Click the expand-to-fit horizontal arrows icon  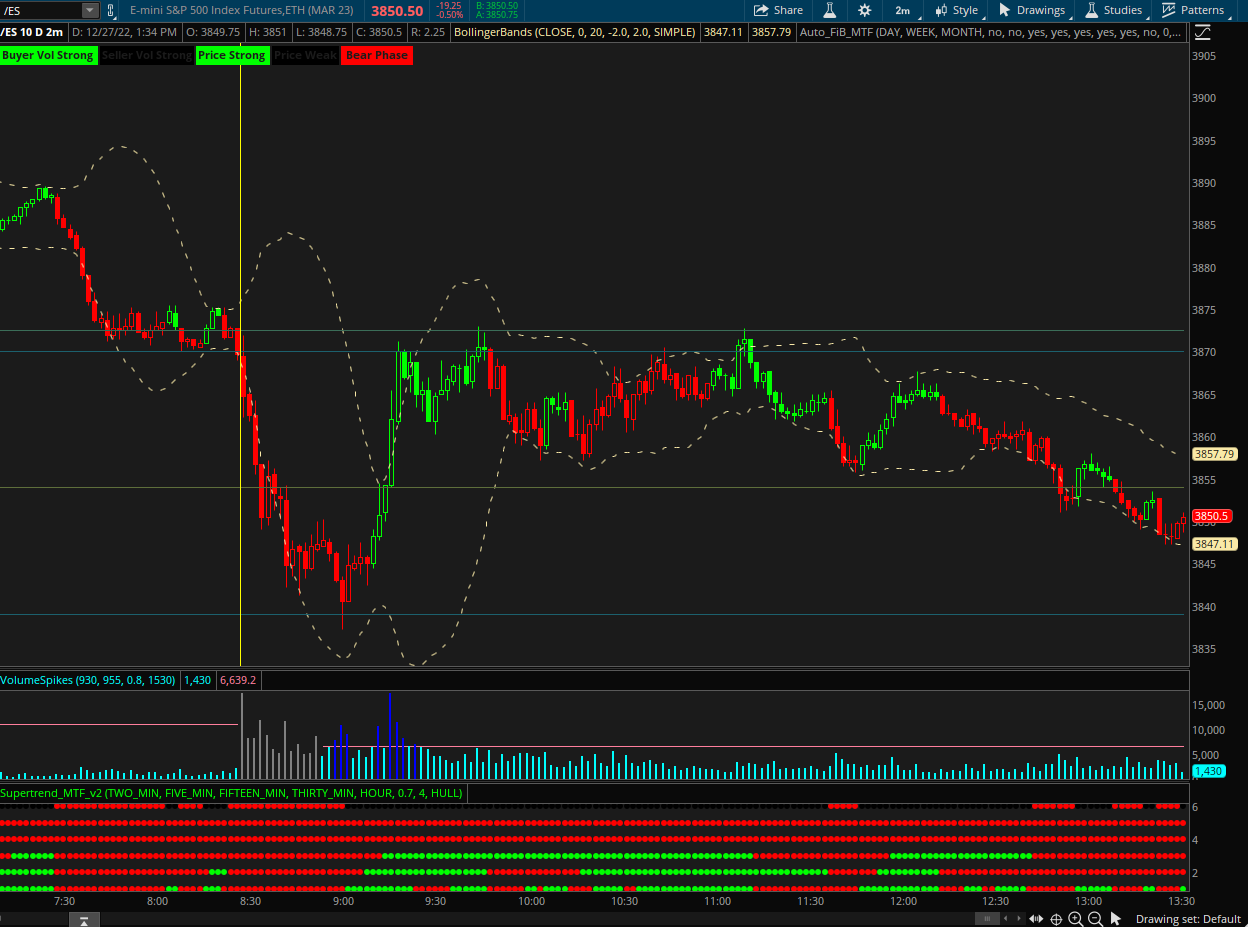(1036, 919)
